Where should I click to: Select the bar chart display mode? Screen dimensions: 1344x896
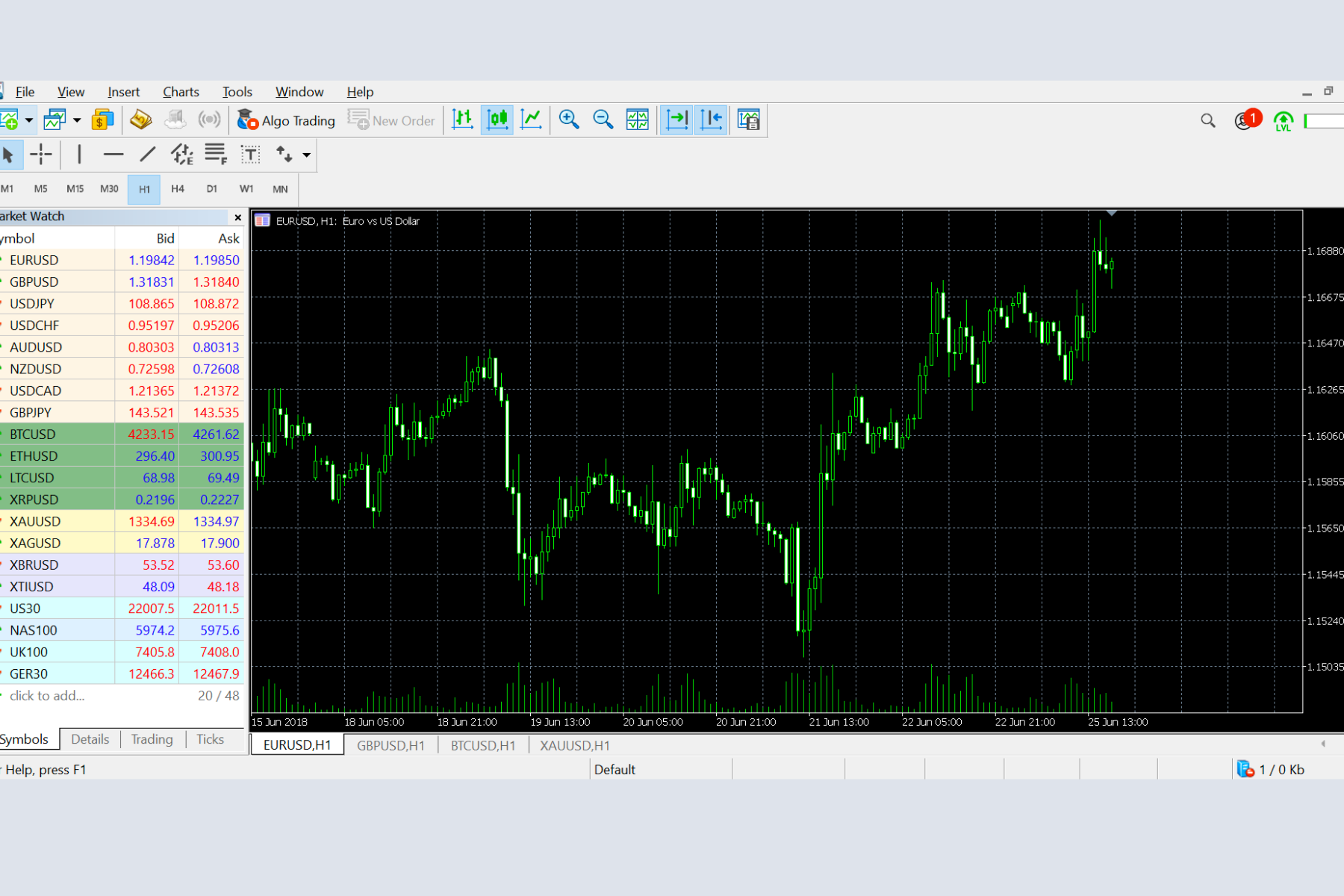pyautogui.click(x=462, y=119)
